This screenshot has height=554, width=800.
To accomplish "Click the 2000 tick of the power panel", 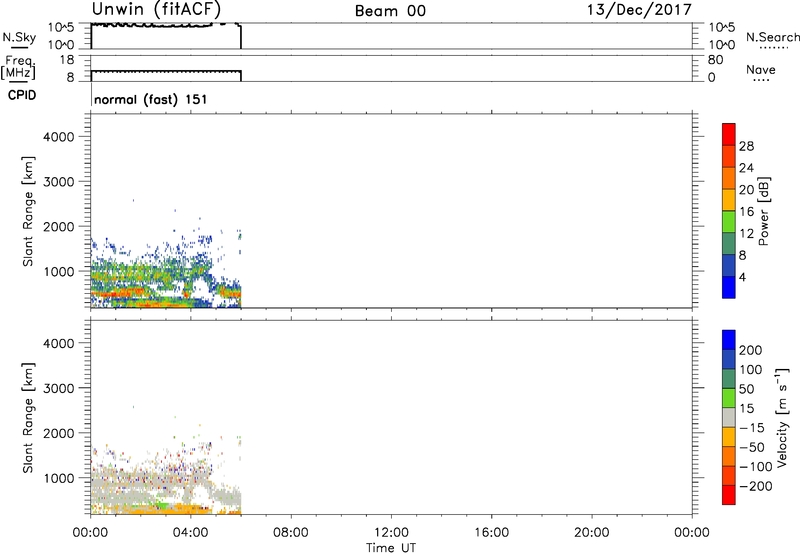I will point(59,226).
